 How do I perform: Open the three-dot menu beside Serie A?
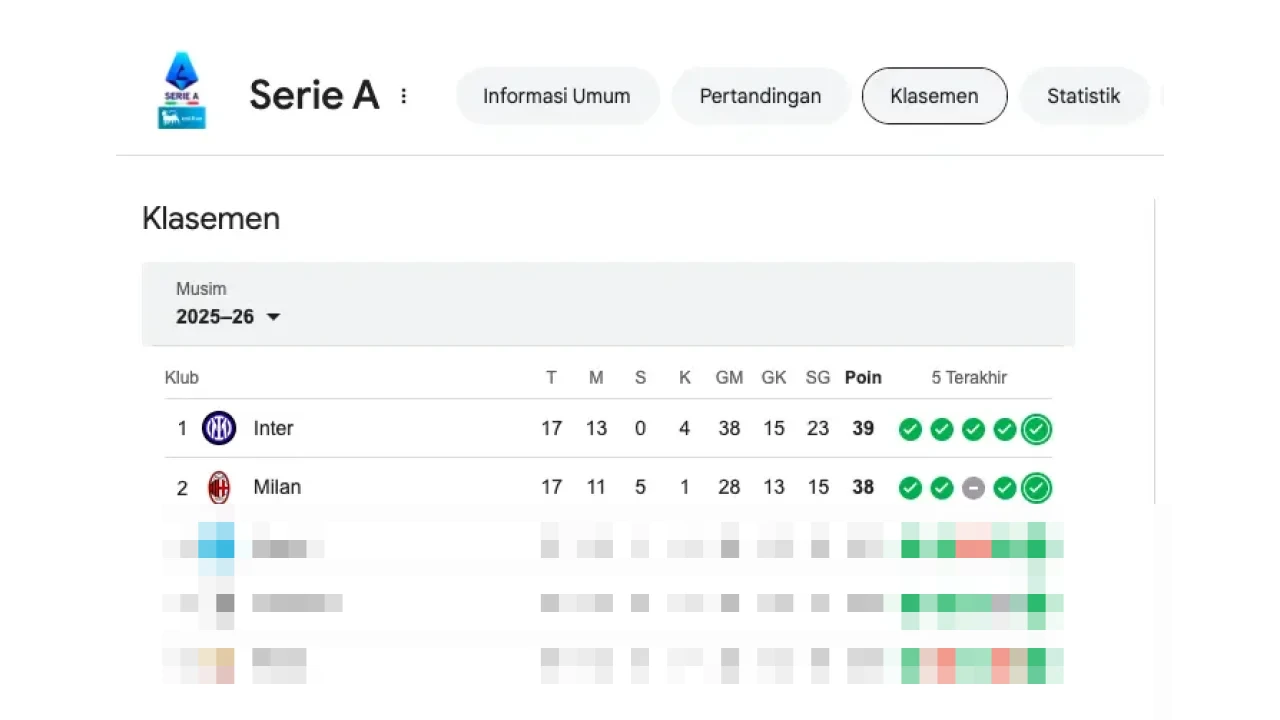click(x=404, y=96)
